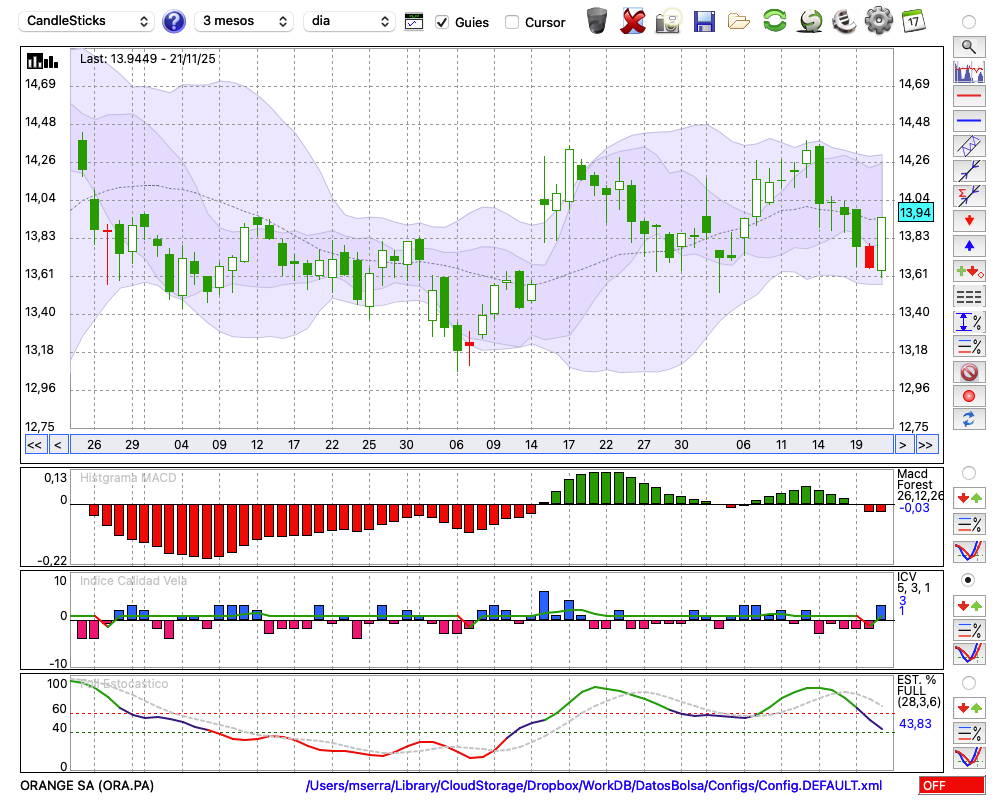Click the >> jump-to-end timeline button
The width and height of the screenshot is (1000, 800).
tap(927, 445)
